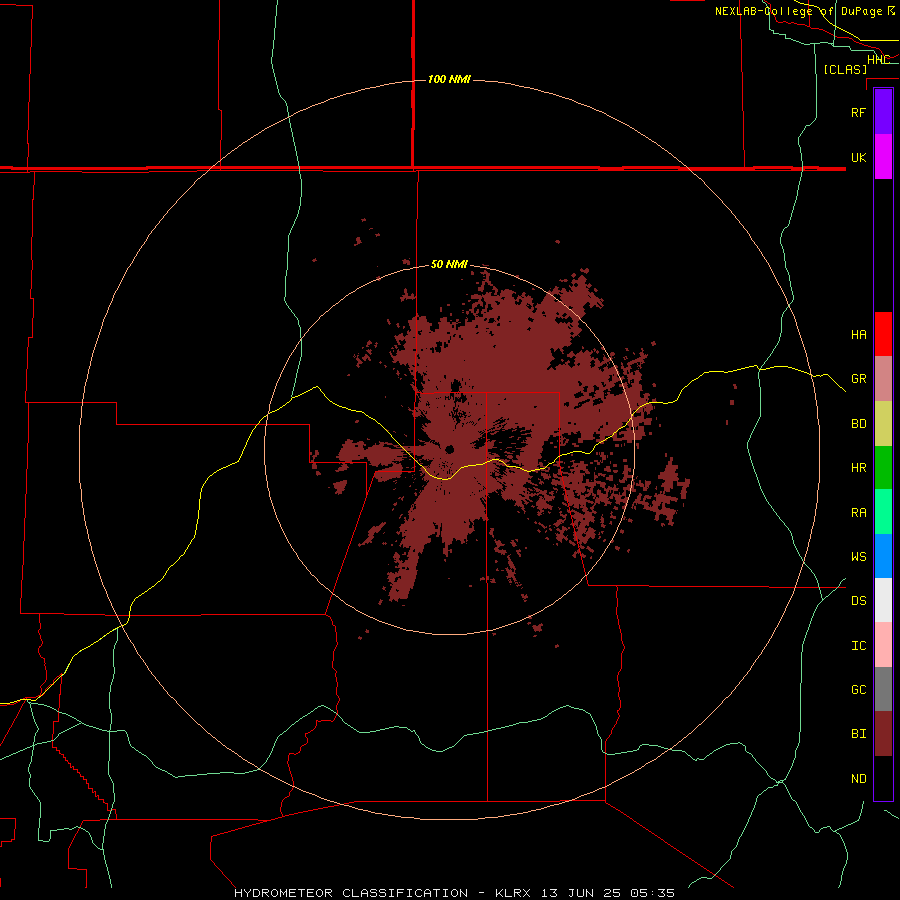The width and height of the screenshot is (900, 900).
Task: Click the BD legend label
Action: 858,424
